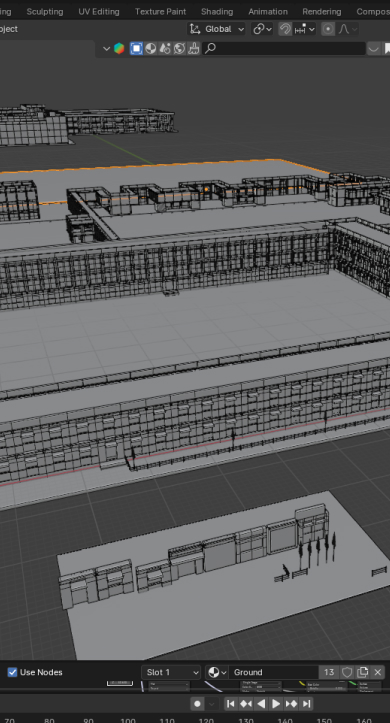The height and width of the screenshot is (723, 390).
Task: Select the tree models on the small plane
Action: [x=318, y=550]
